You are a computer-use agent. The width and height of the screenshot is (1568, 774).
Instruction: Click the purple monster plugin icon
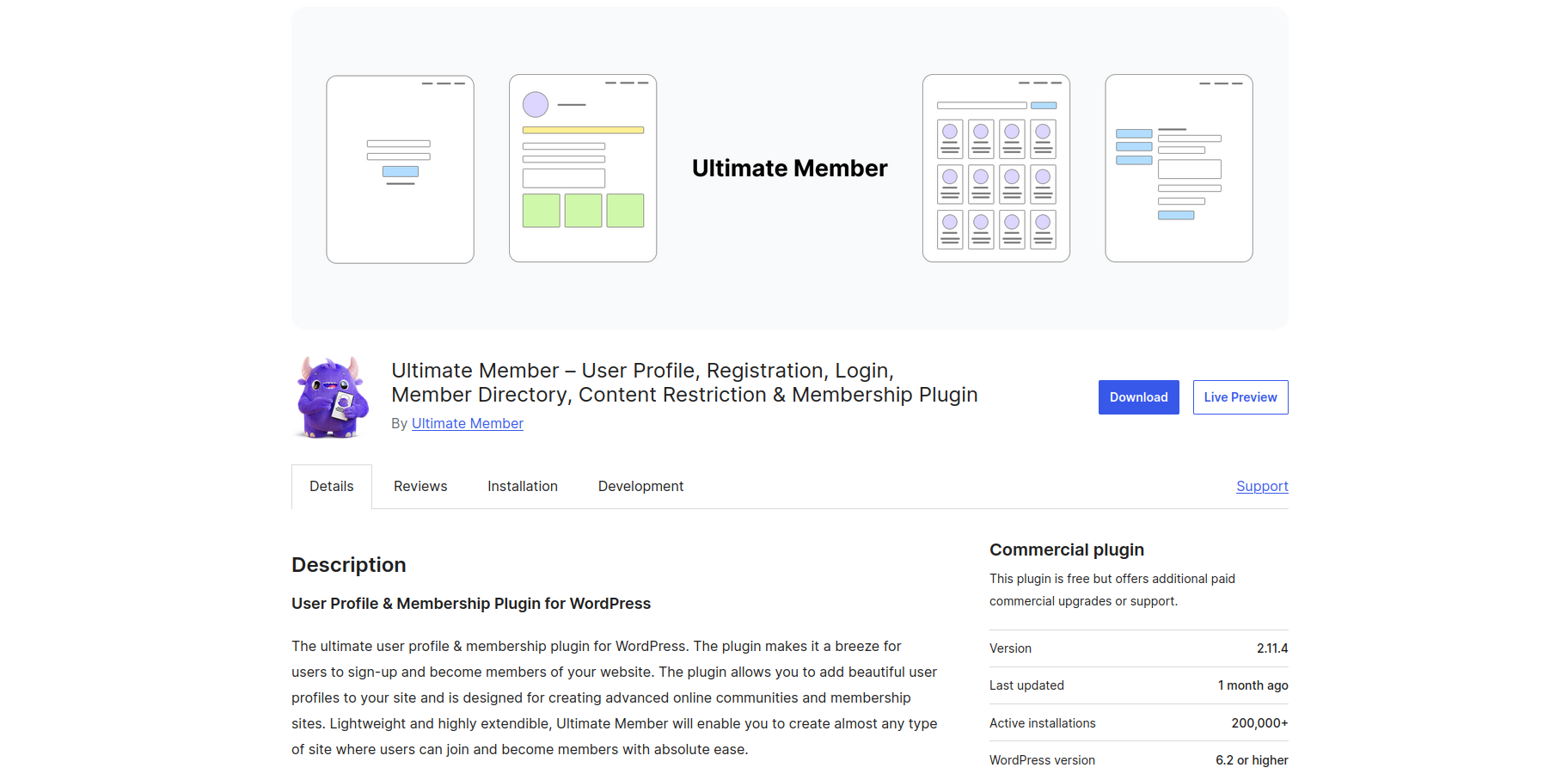click(333, 397)
